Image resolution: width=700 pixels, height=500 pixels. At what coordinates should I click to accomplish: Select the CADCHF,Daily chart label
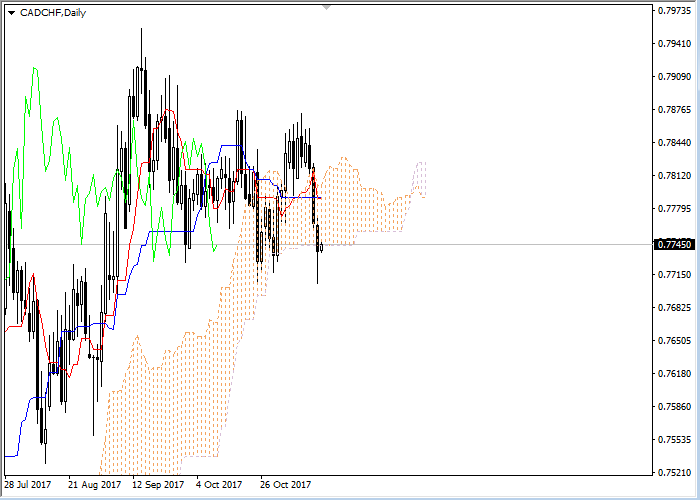pyautogui.click(x=53, y=13)
